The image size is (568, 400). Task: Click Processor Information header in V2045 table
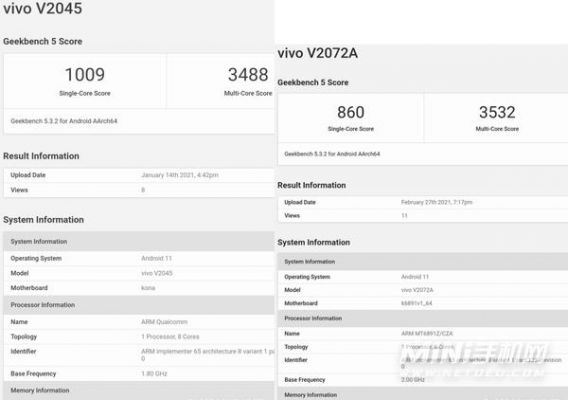point(43,305)
